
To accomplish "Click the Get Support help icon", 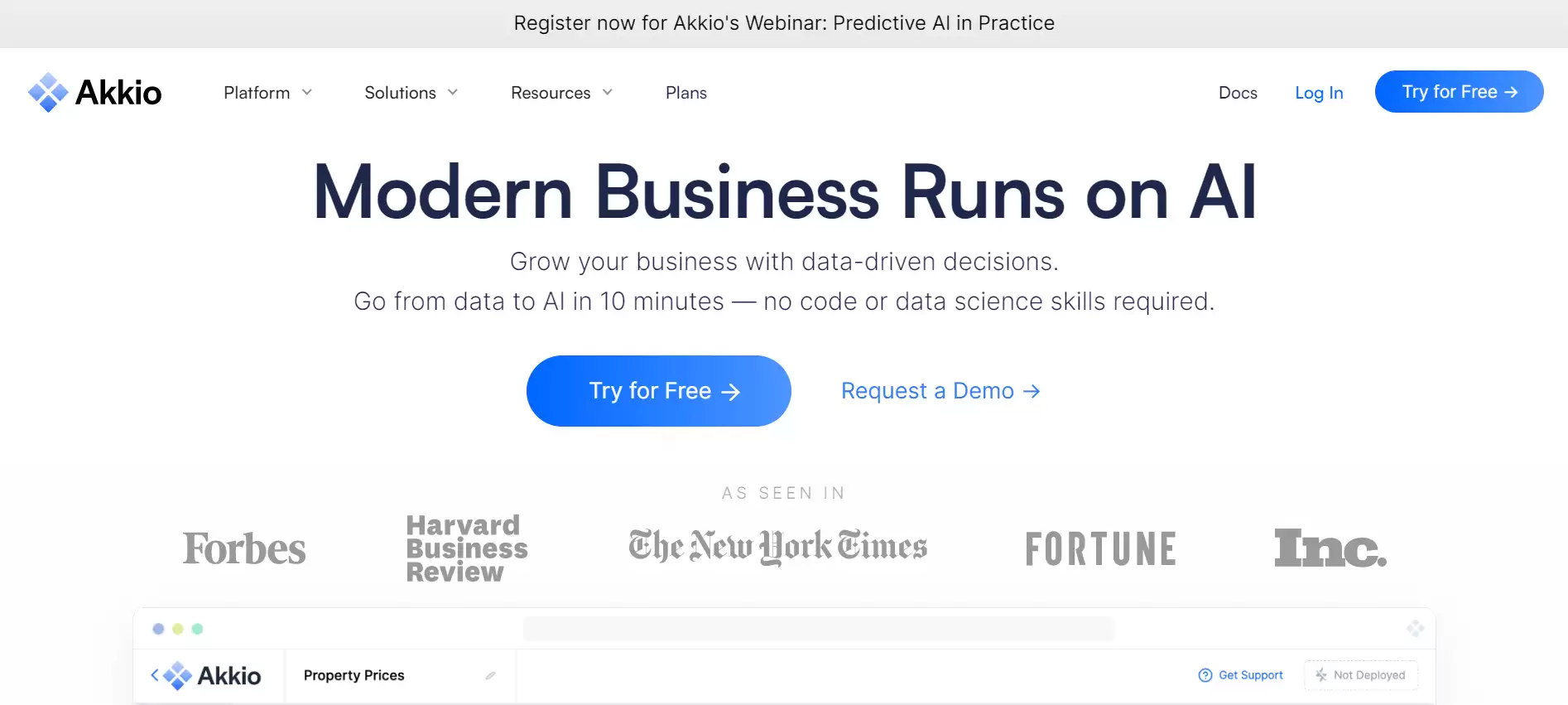I will point(1205,675).
